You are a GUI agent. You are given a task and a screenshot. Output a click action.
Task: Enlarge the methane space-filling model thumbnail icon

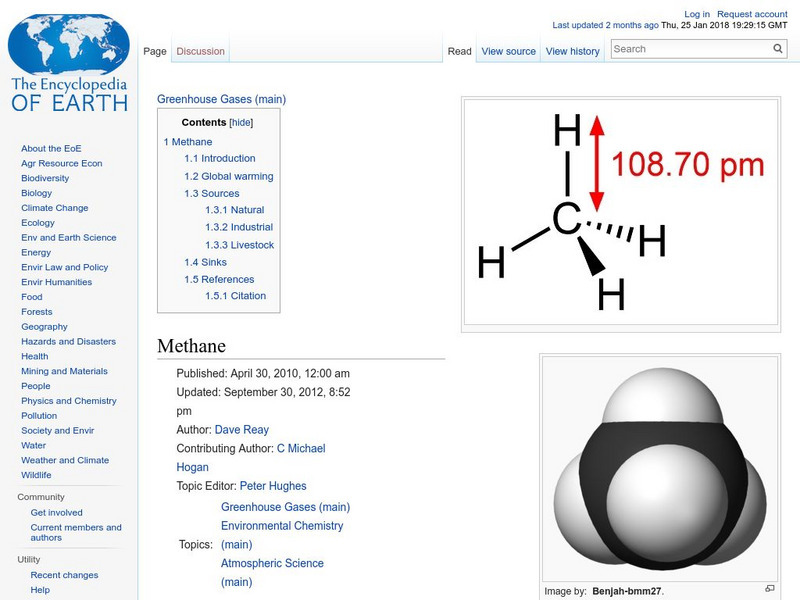(x=770, y=589)
